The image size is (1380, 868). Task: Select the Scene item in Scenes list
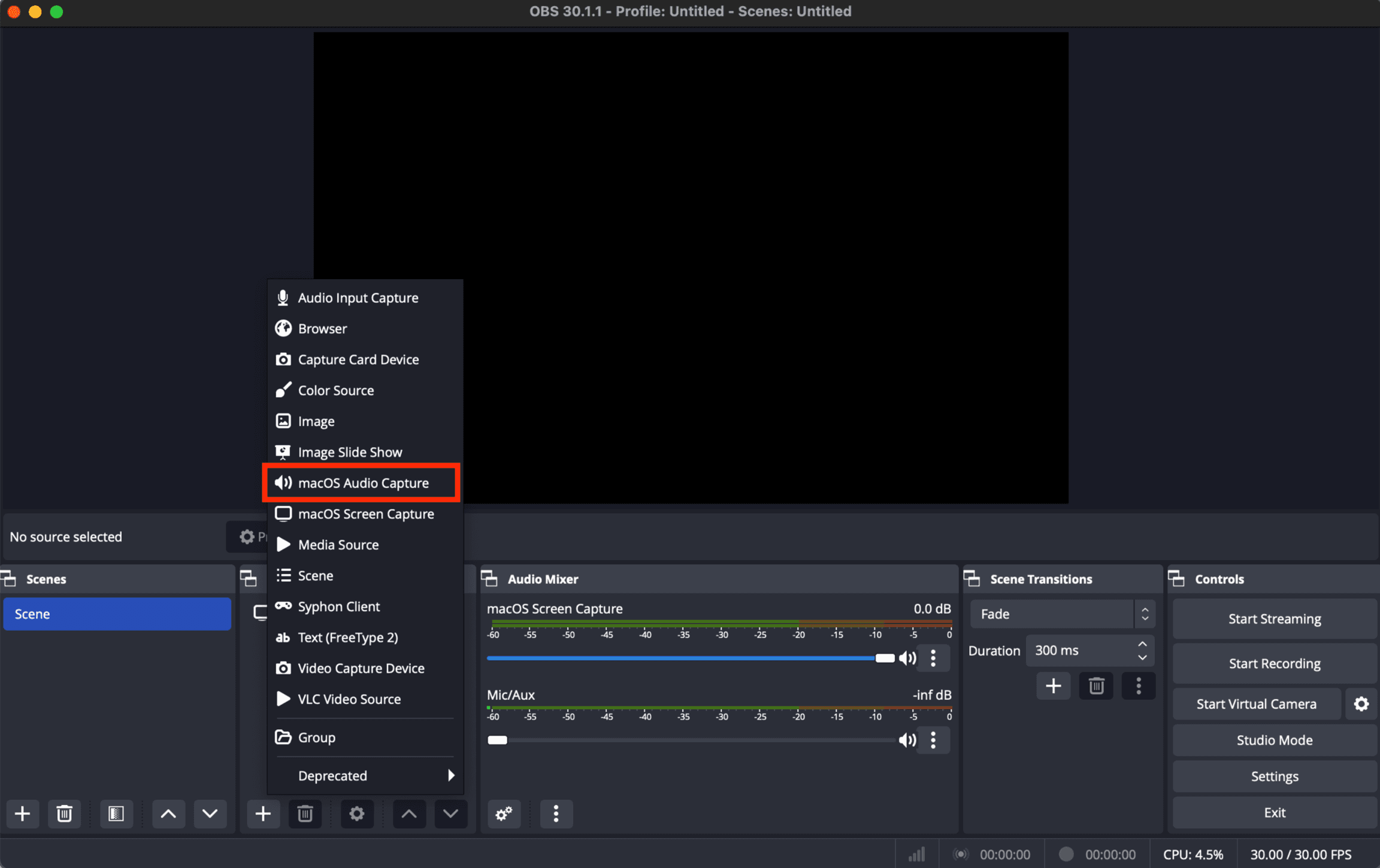click(117, 614)
